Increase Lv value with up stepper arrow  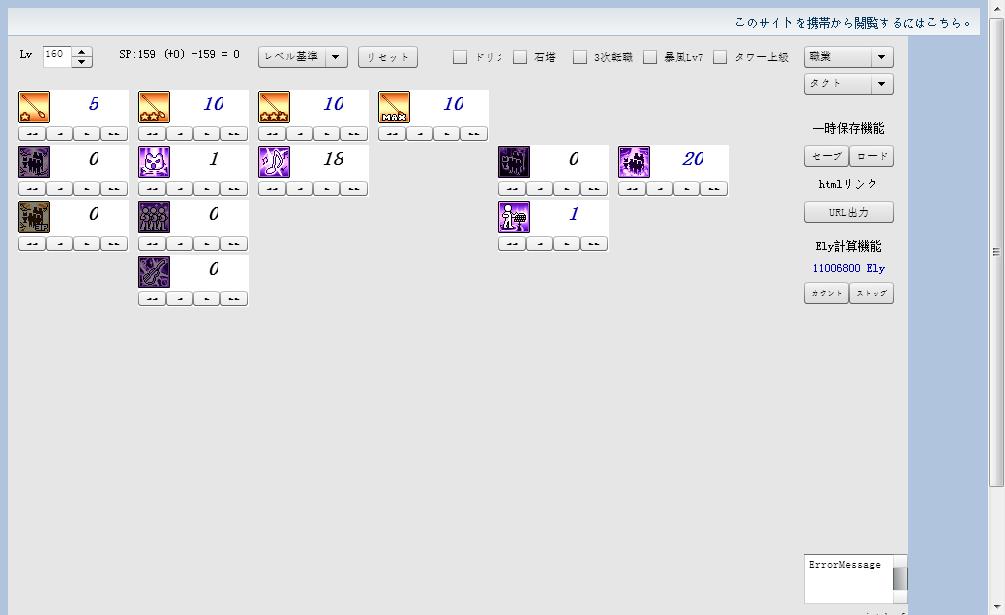click(81, 52)
